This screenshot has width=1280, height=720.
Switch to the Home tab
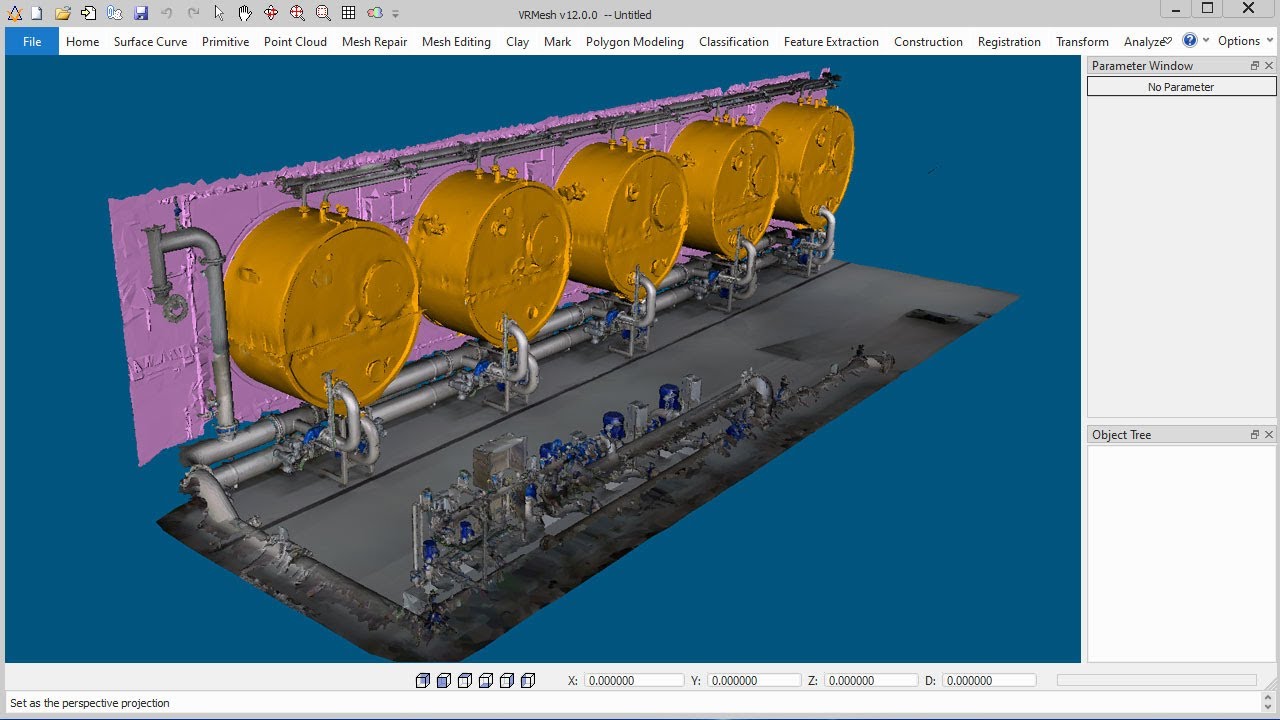point(82,41)
